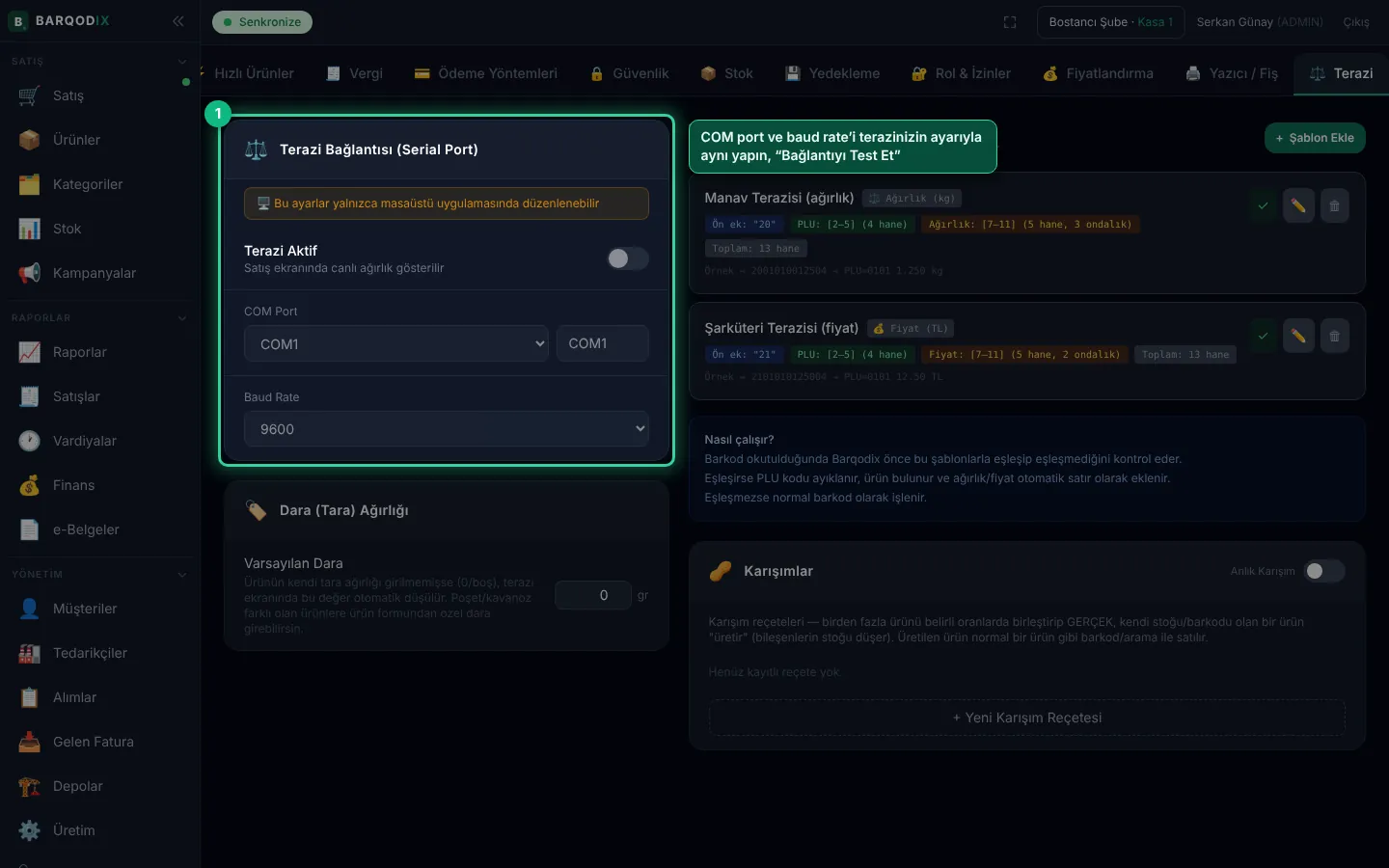Delete Şarküteri Terazisi template via trash icon

click(1334, 336)
